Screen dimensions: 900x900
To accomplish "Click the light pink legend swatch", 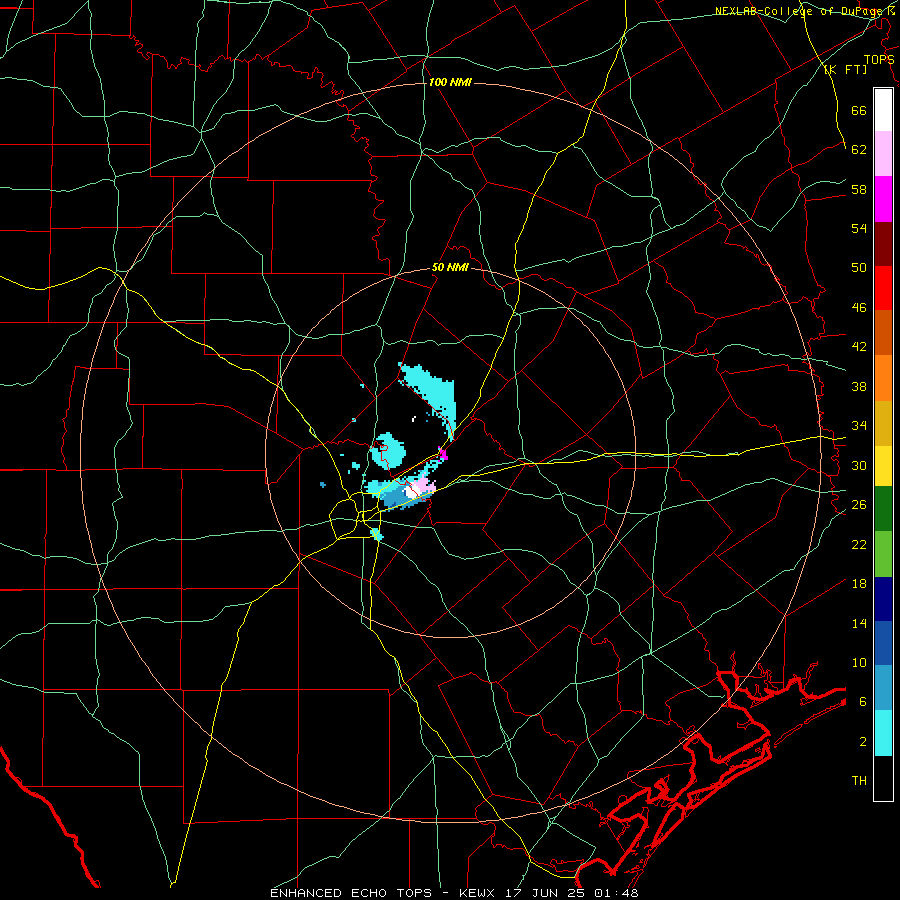I will pos(883,153).
